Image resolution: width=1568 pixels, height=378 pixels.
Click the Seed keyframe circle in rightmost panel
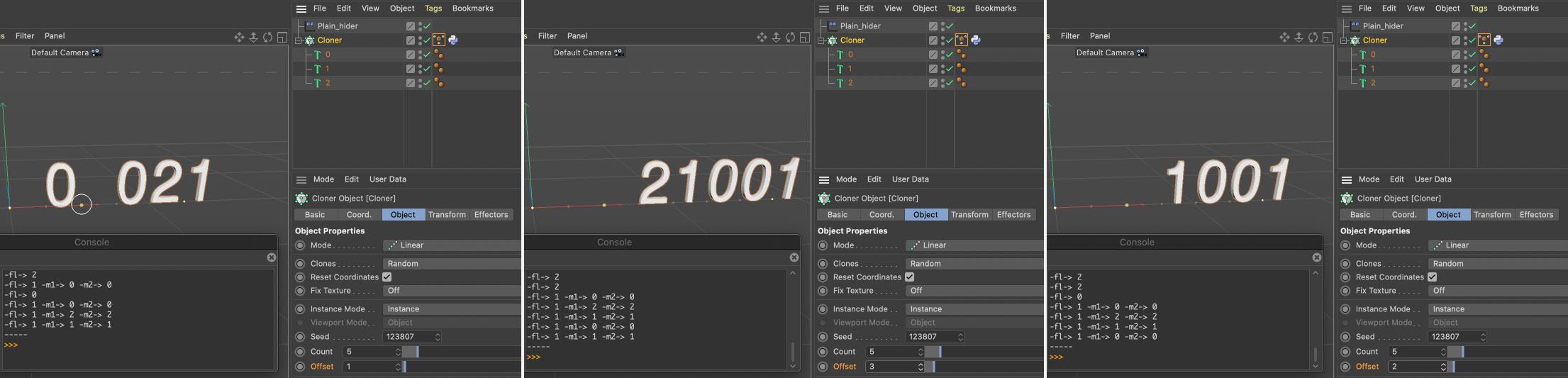point(1345,337)
